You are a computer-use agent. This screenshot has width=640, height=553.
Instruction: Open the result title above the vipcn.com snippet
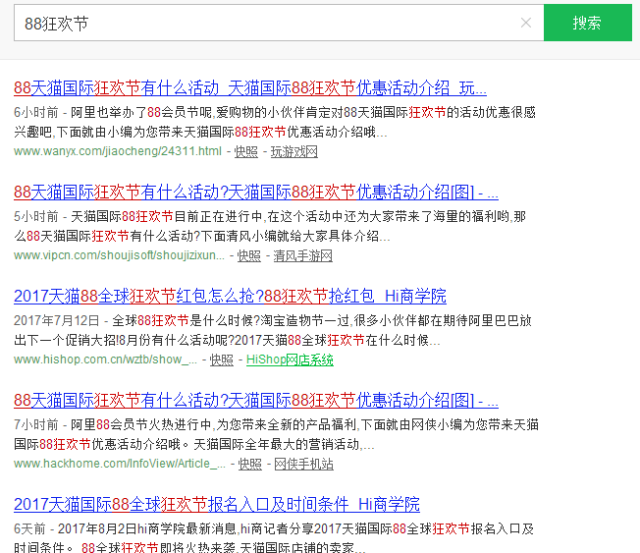click(256, 192)
